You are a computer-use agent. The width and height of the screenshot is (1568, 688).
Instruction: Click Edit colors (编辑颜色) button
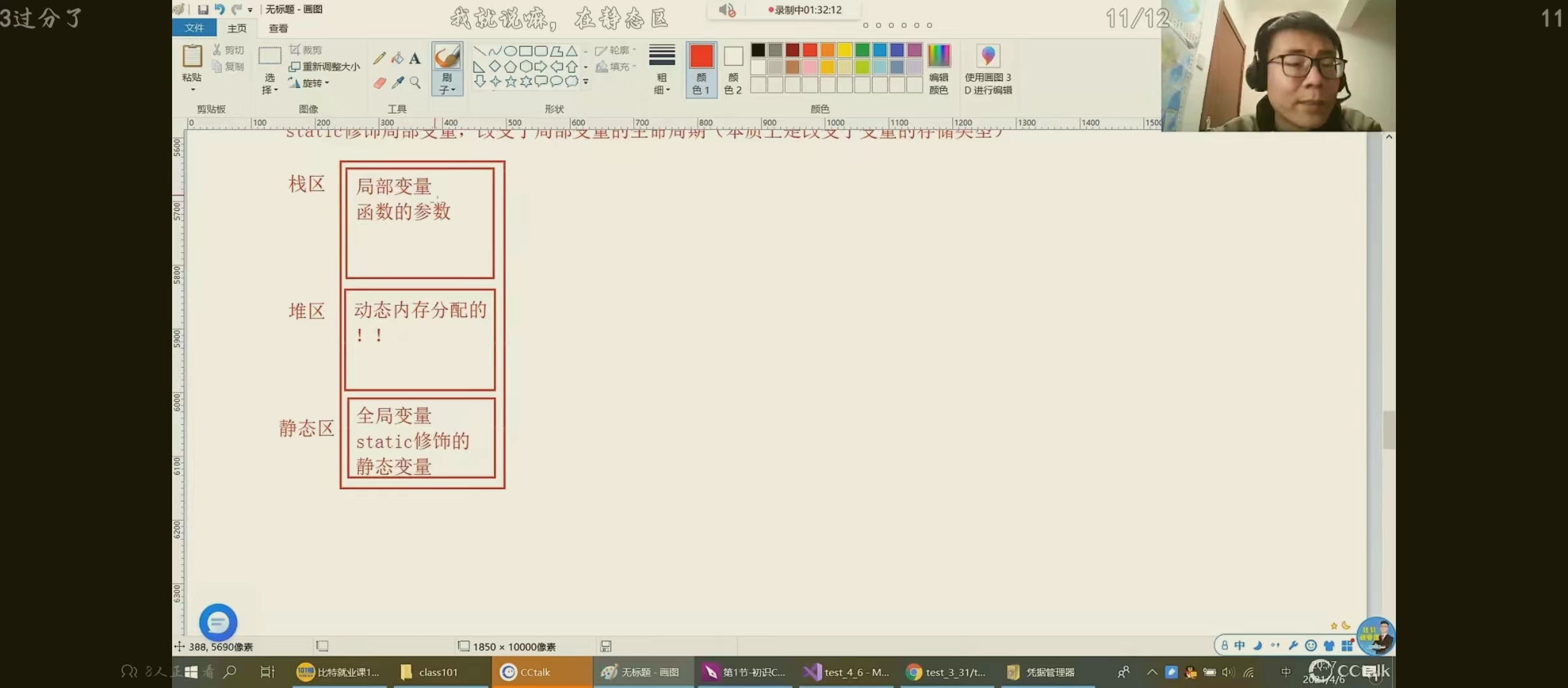(938, 69)
